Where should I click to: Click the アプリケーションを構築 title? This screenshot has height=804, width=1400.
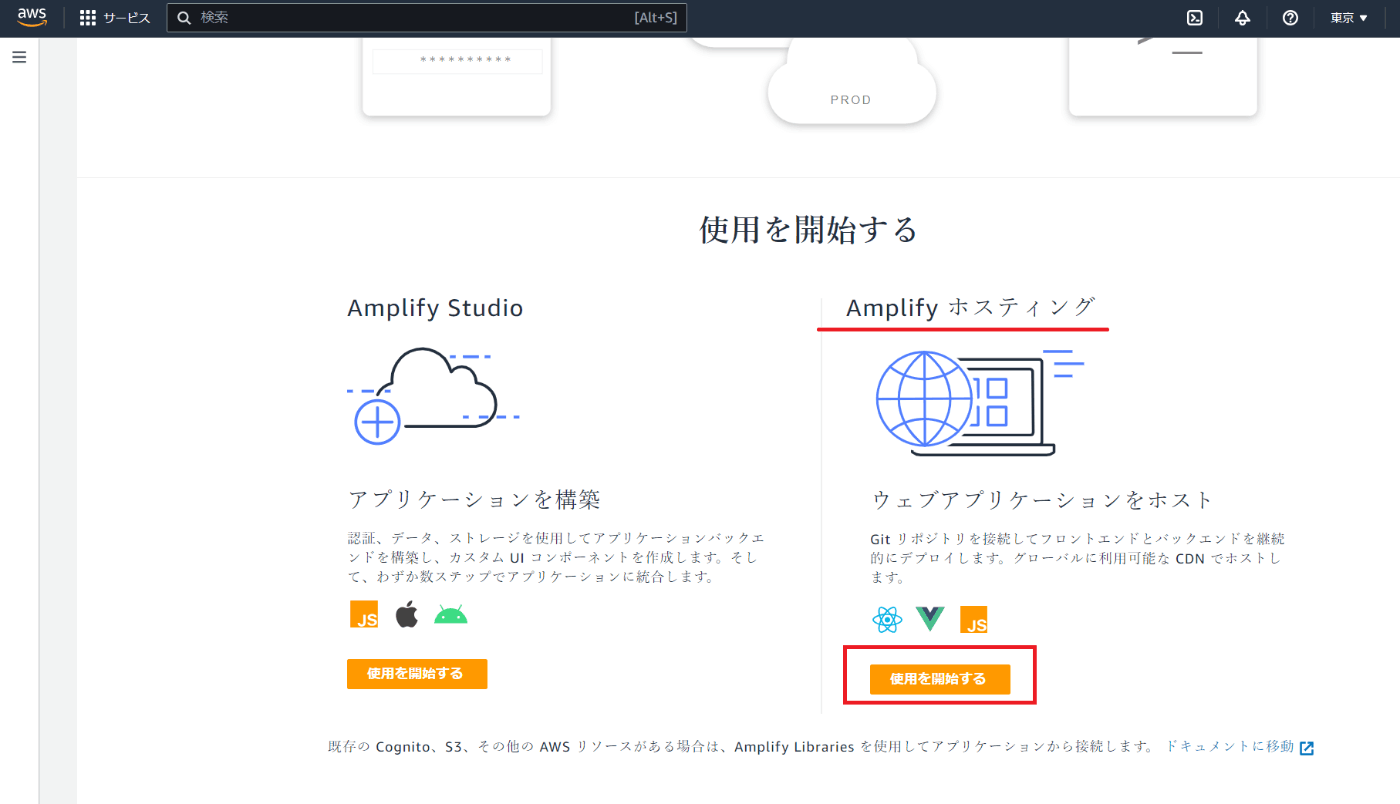click(x=474, y=499)
